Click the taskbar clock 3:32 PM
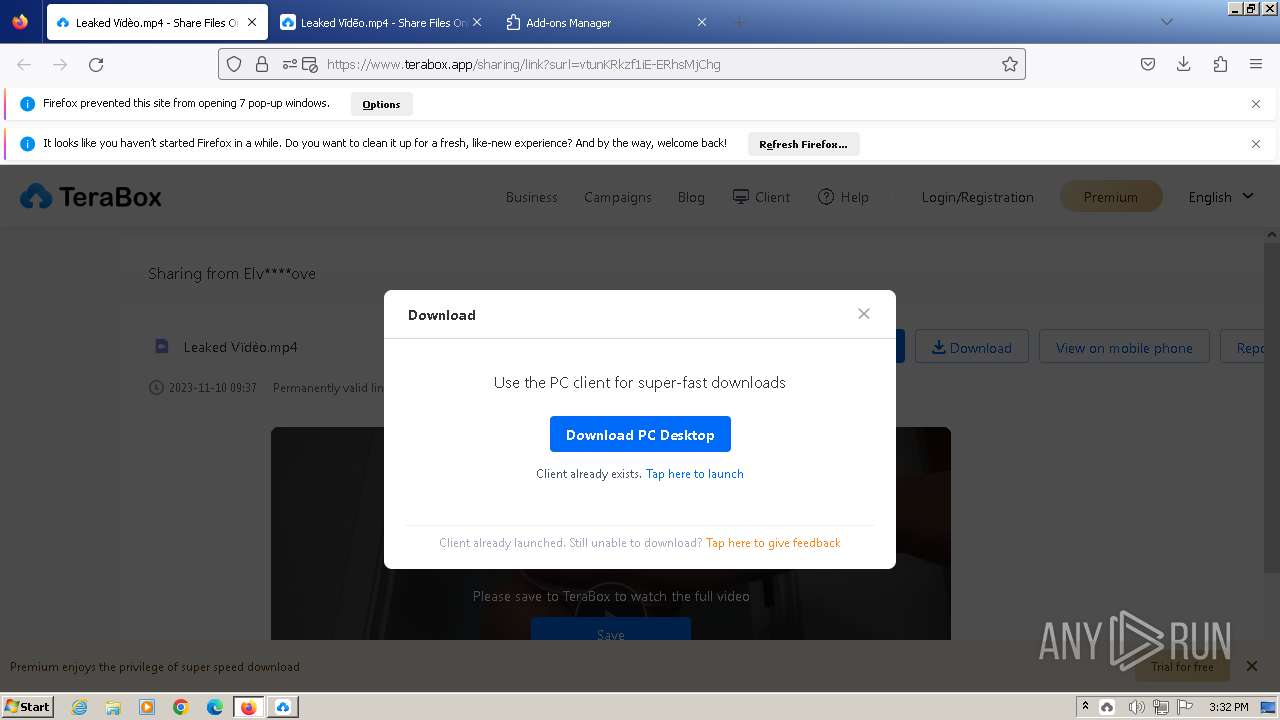 1228,707
